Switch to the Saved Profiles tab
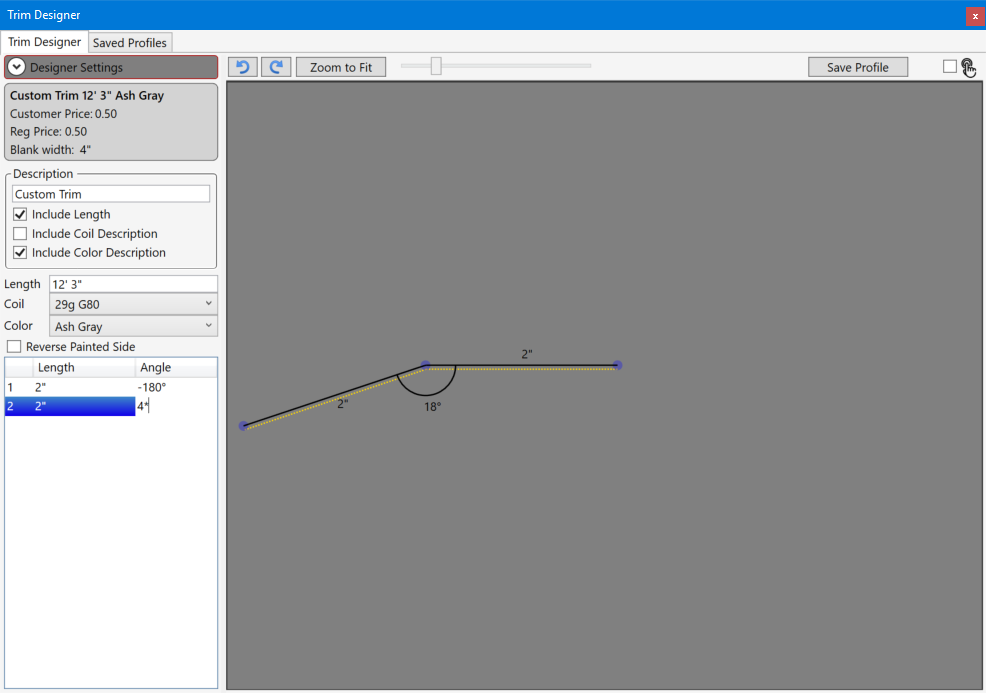 [130, 43]
